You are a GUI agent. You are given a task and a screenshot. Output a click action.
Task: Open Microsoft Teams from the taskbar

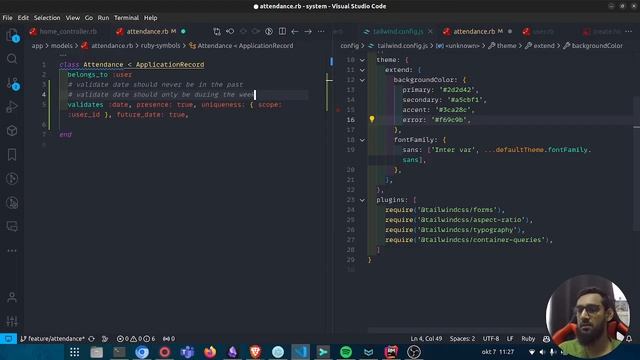tap(187, 352)
